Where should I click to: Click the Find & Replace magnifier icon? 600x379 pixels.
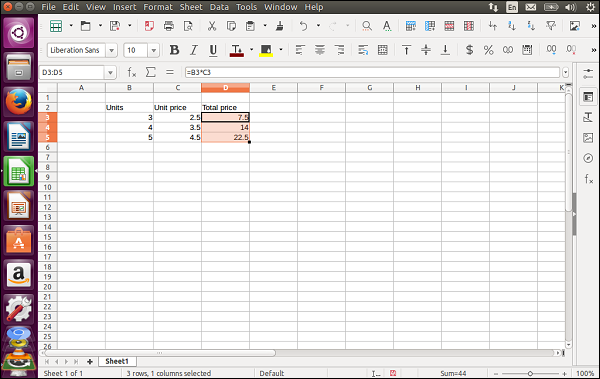pos(367,26)
